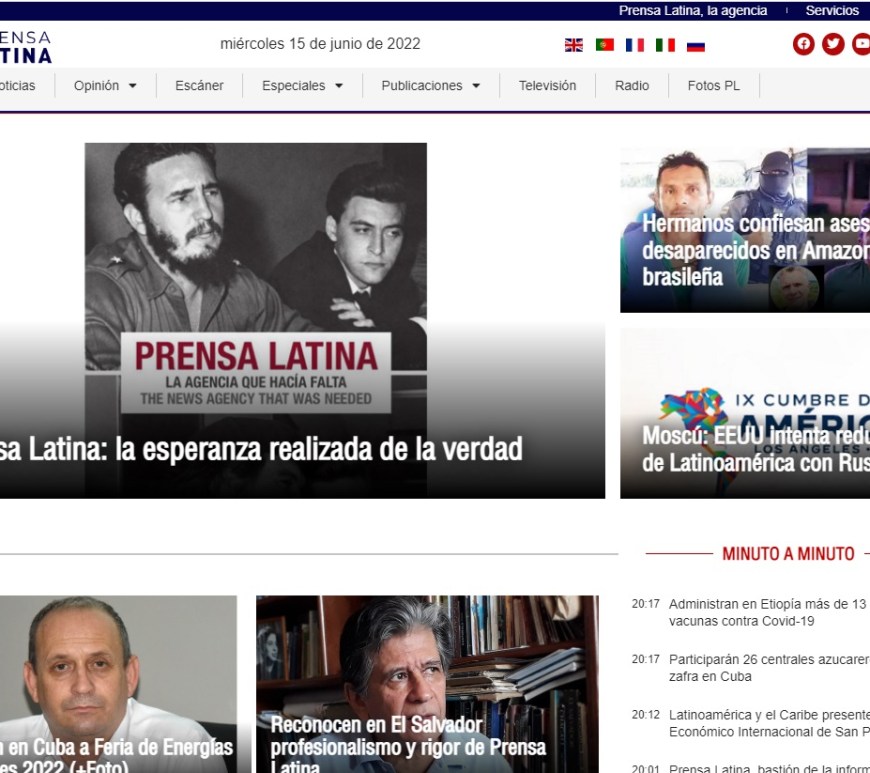This screenshot has width=870, height=773.
Task: Open the headline about hermanos confiesan asesinato
Action: 747,246
